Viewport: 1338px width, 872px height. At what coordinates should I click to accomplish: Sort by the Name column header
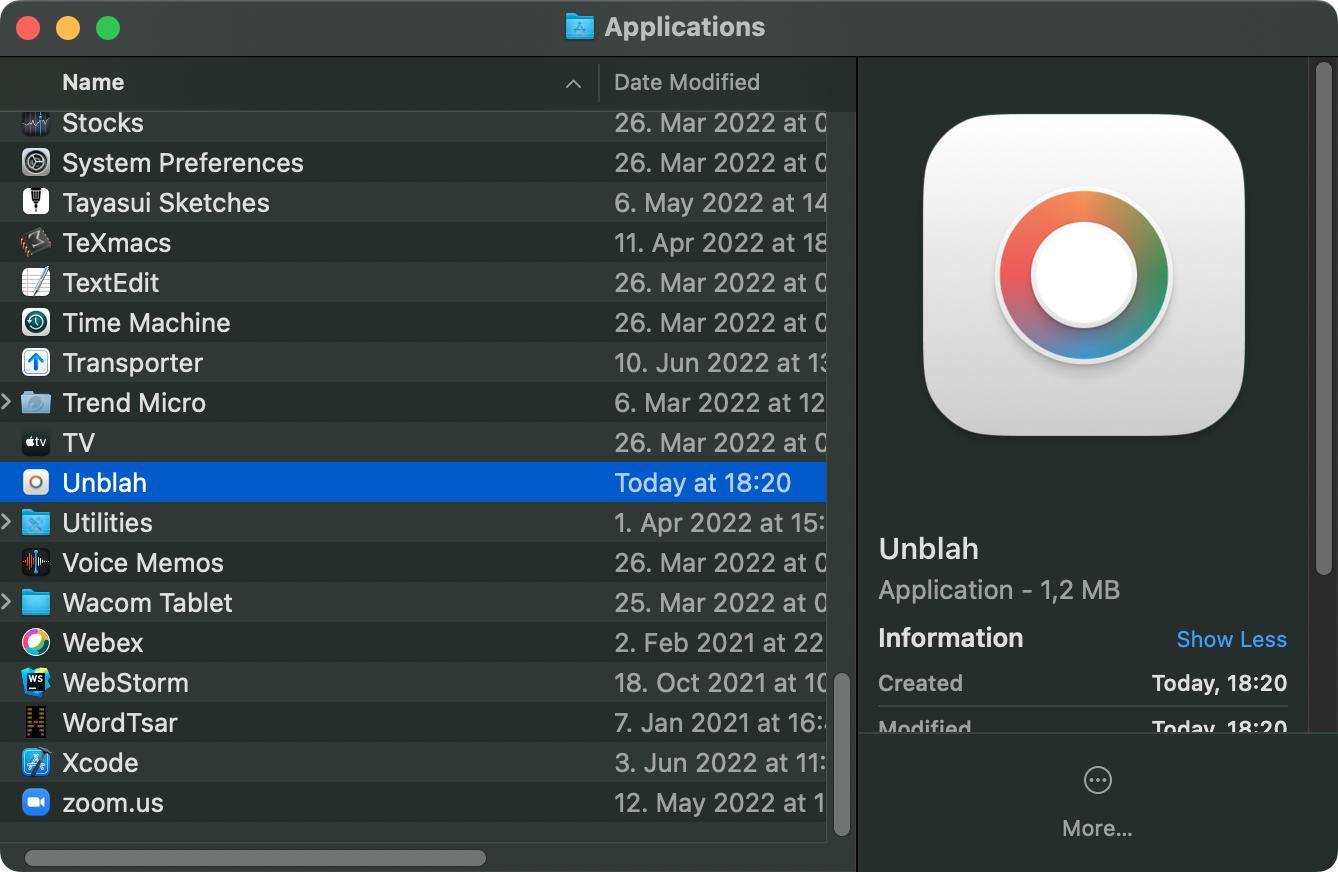pos(93,82)
